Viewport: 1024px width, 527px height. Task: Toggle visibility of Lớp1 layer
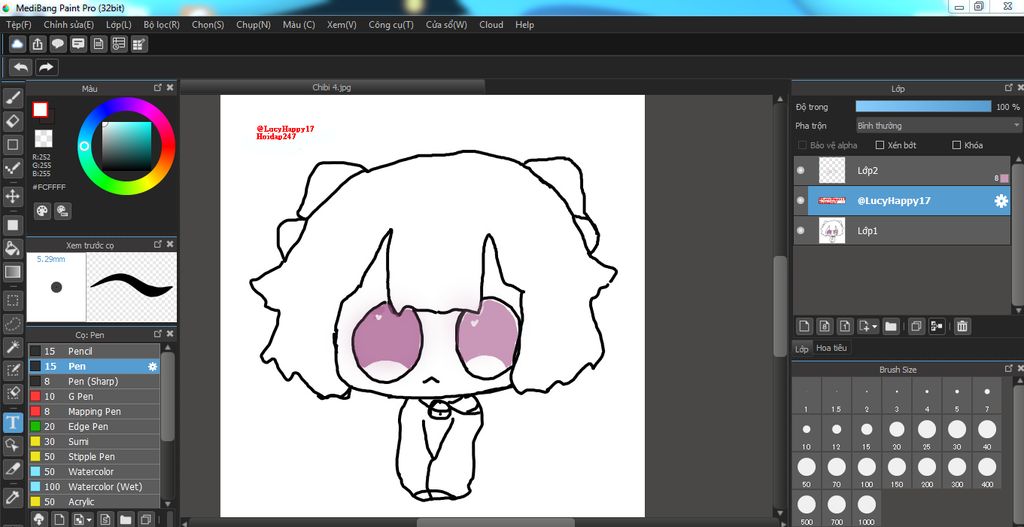click(801, 231)
